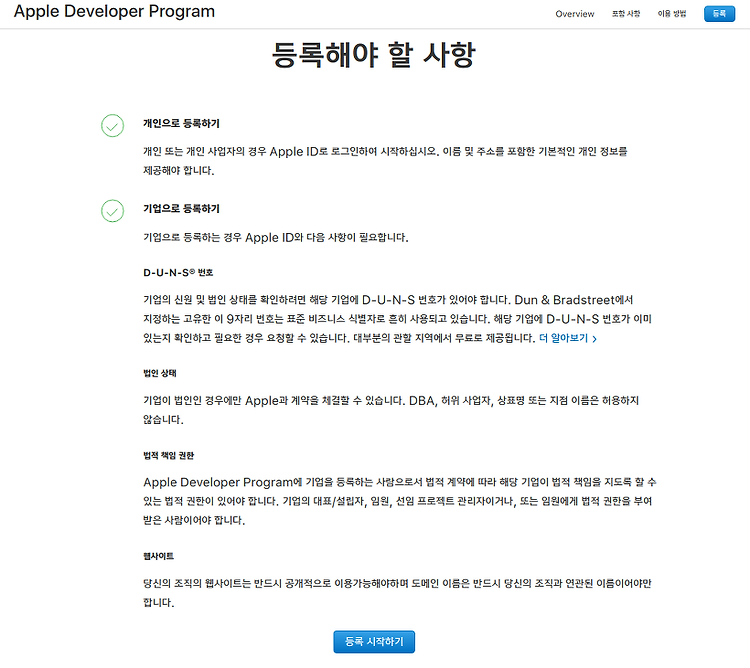Click the paragraph starting '기업이 법인인 경우에만'
Viewport: 750px width, 668px height.
pyautogui.click(x=391, y=410)
